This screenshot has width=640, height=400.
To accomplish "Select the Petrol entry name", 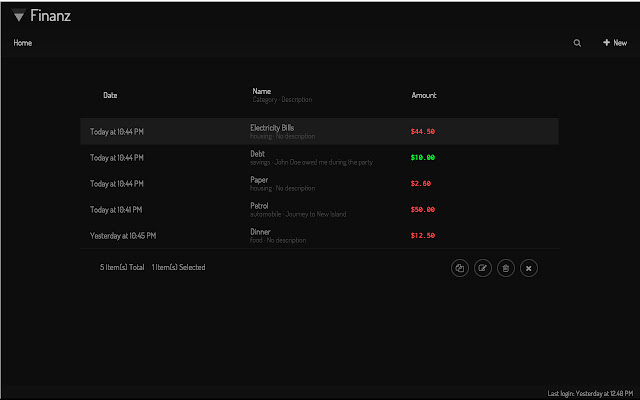I will pos(259,206).
